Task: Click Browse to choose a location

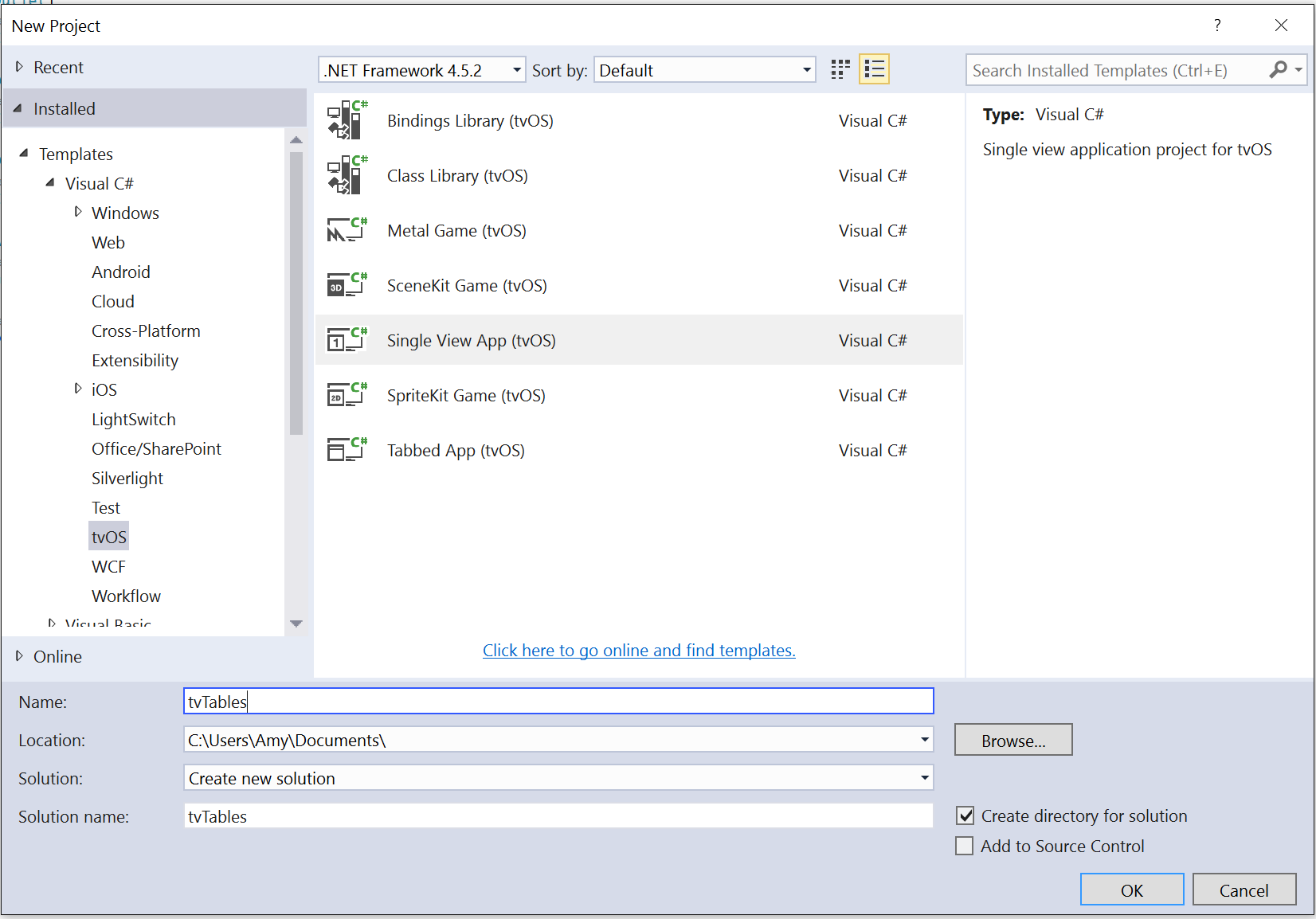Action: coord(1012,740)
